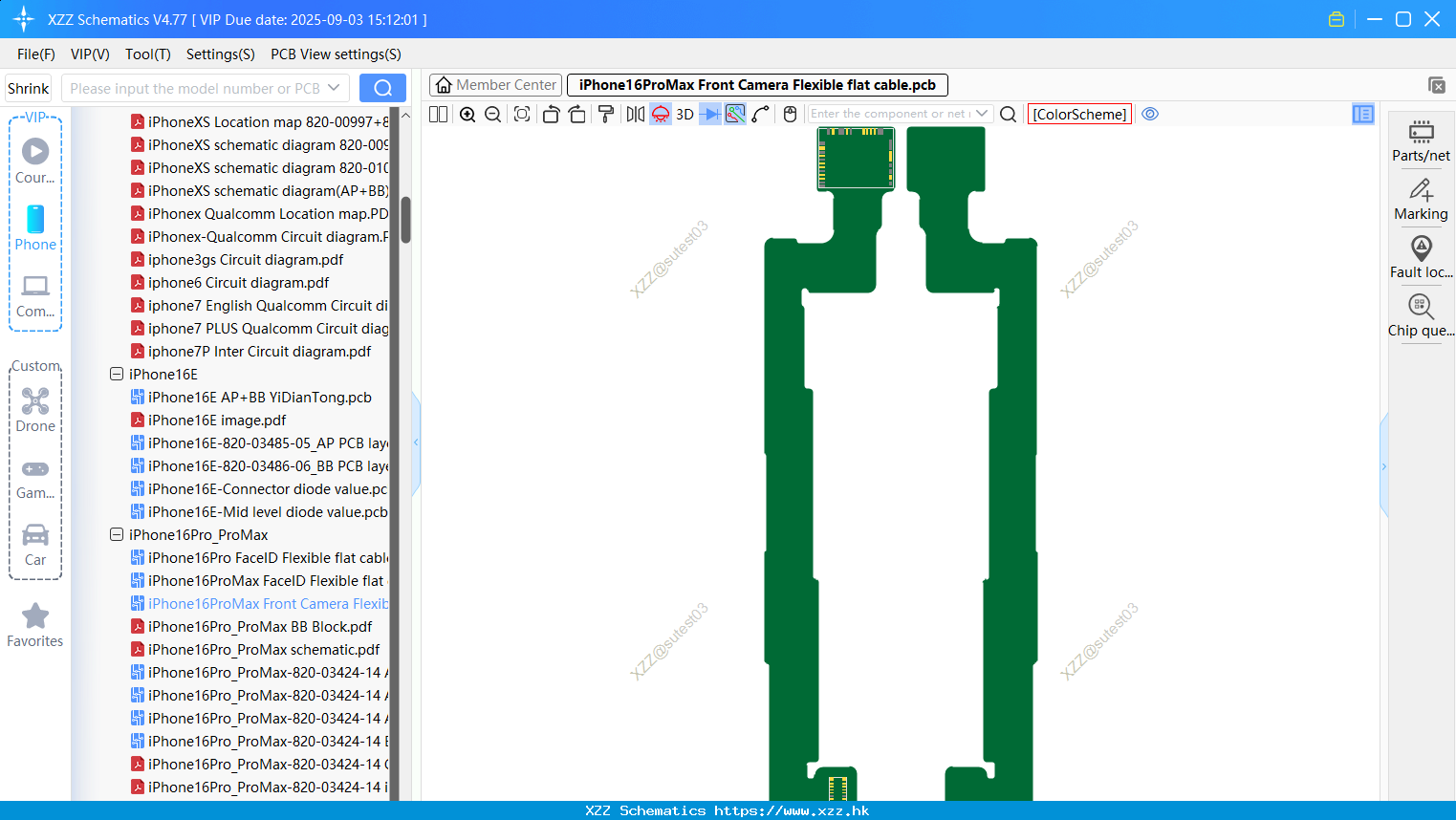This screenshot has height=820, width=1456.
Task: Select the Drone category
Action: click(x=35, y=410)
